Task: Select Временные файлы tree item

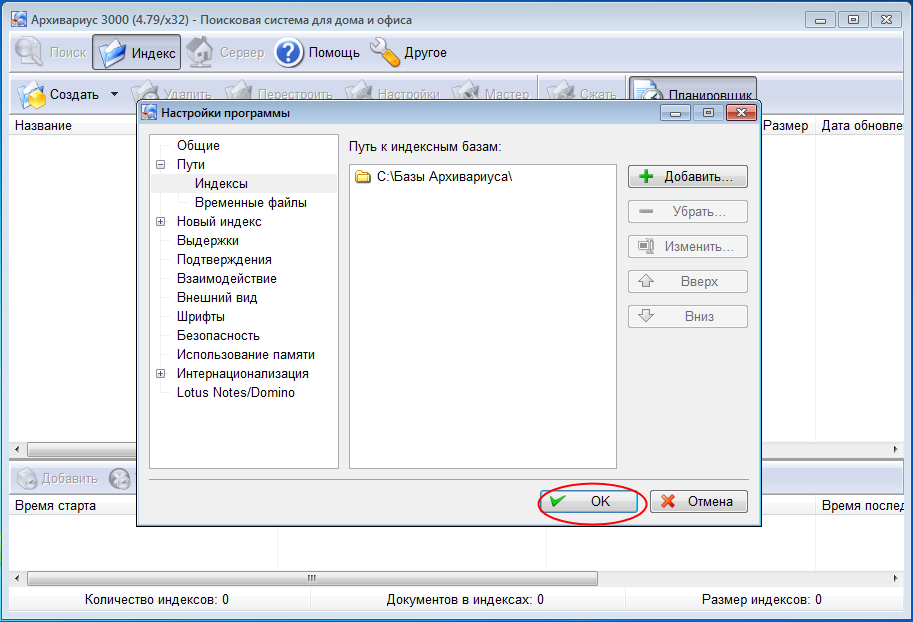Action: click(251, 202)
